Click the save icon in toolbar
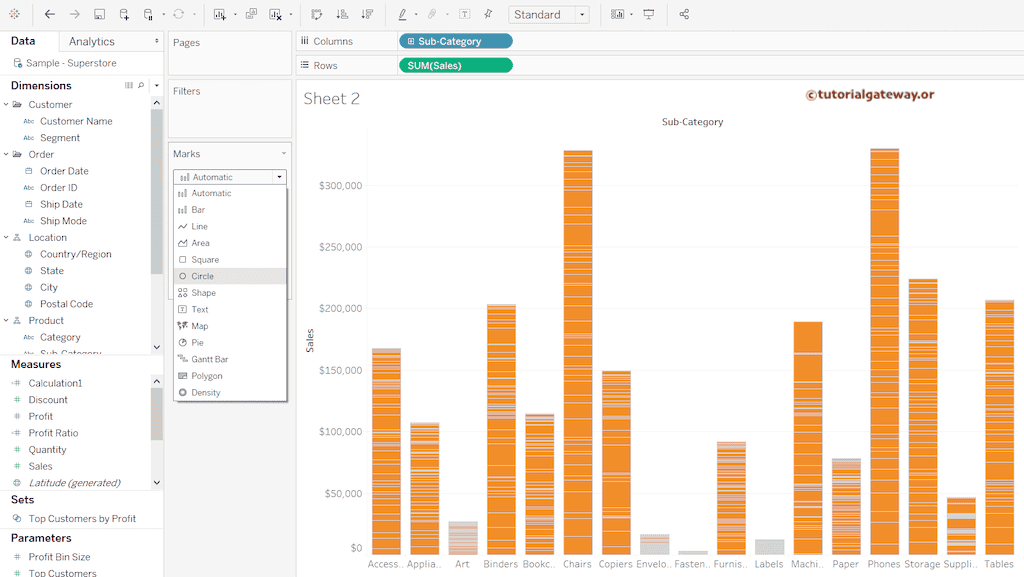The image size is (1024, 577). click(x=99, y=15)
